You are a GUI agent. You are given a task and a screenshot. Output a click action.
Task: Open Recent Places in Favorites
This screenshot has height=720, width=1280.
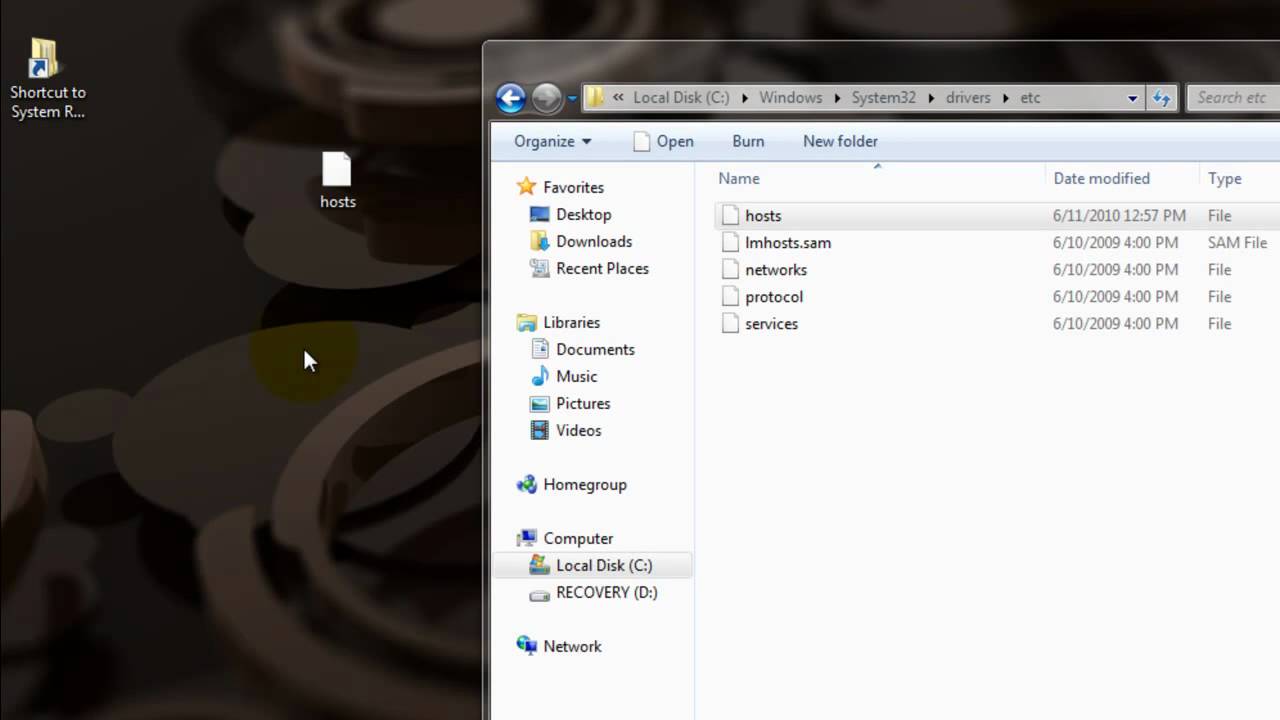(602, 268)
